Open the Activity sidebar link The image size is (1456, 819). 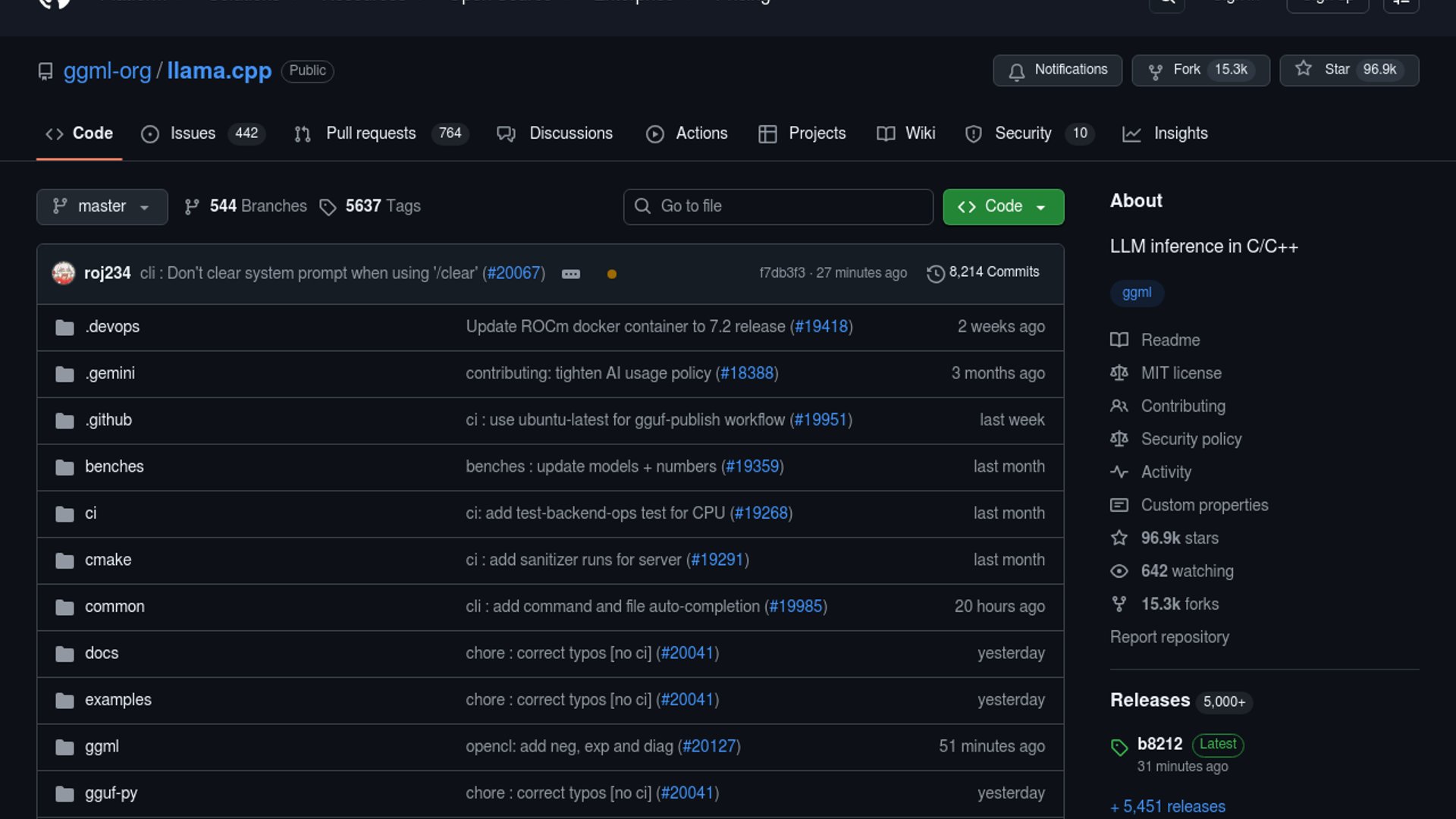point(1166,472)
